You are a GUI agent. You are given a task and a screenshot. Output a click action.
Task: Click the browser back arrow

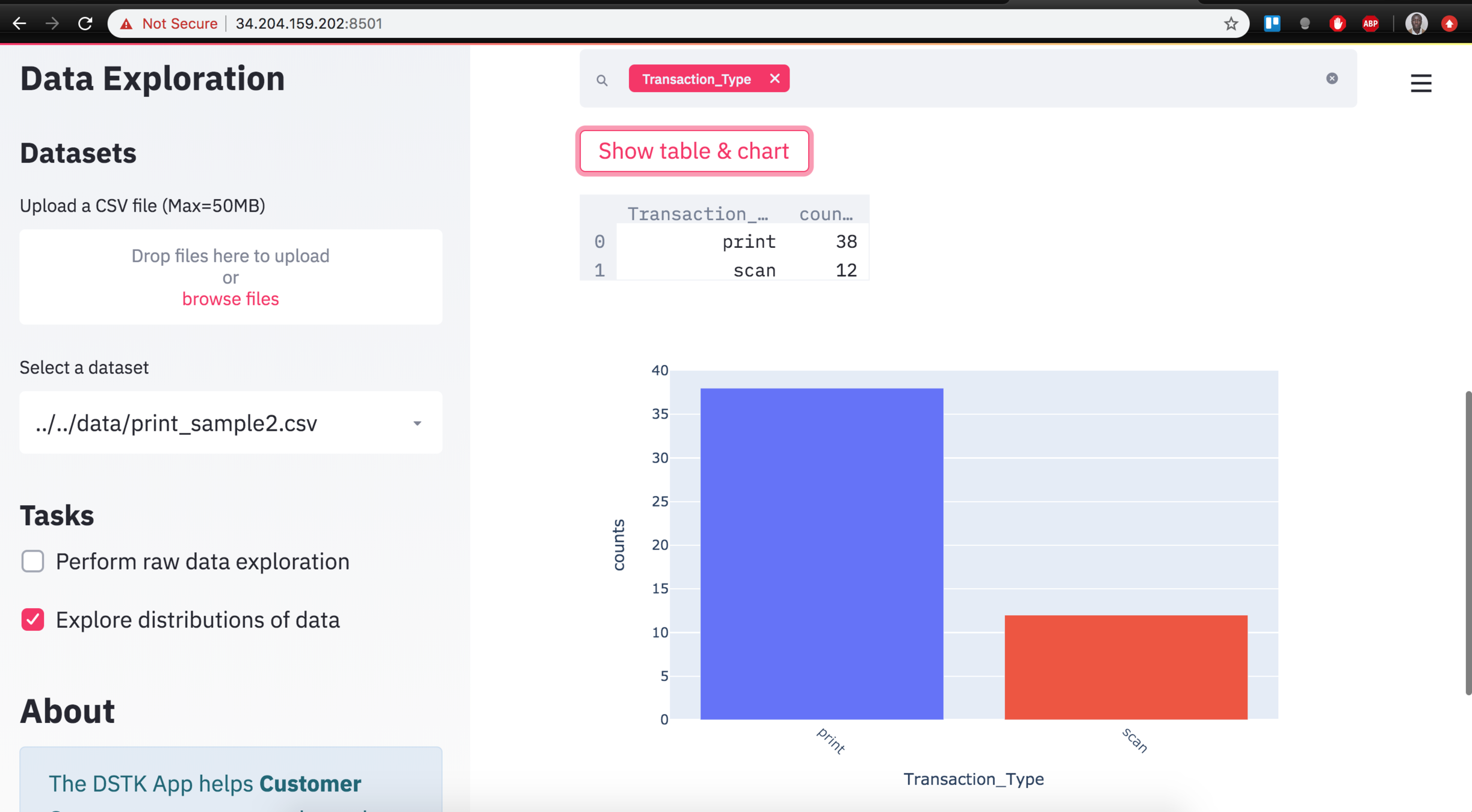point(19,23)
